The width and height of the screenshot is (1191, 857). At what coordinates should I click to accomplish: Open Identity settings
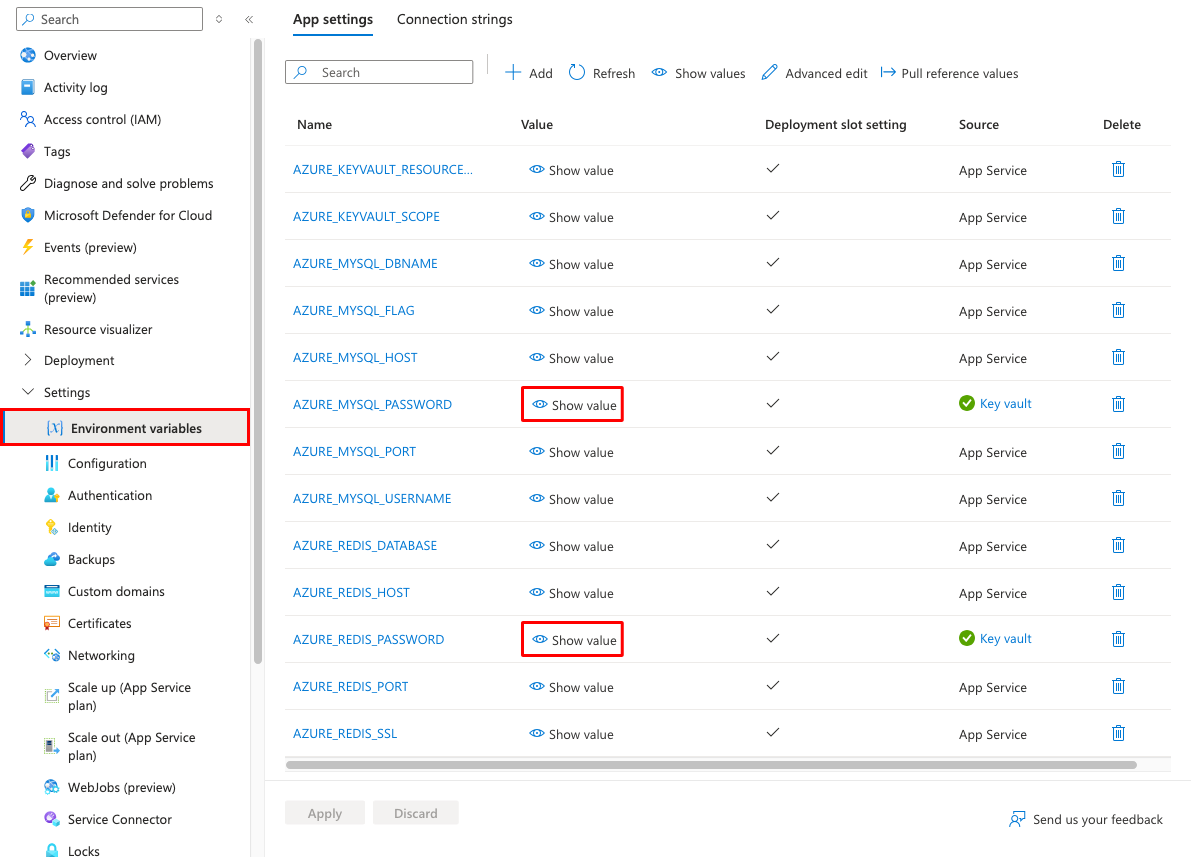click(89, 527)
